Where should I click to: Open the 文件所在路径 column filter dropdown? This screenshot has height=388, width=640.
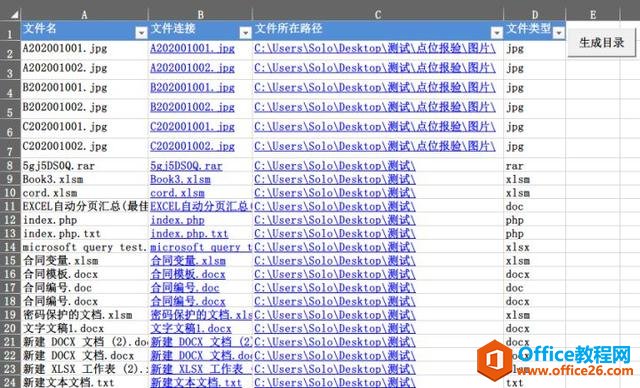point(496,33)
